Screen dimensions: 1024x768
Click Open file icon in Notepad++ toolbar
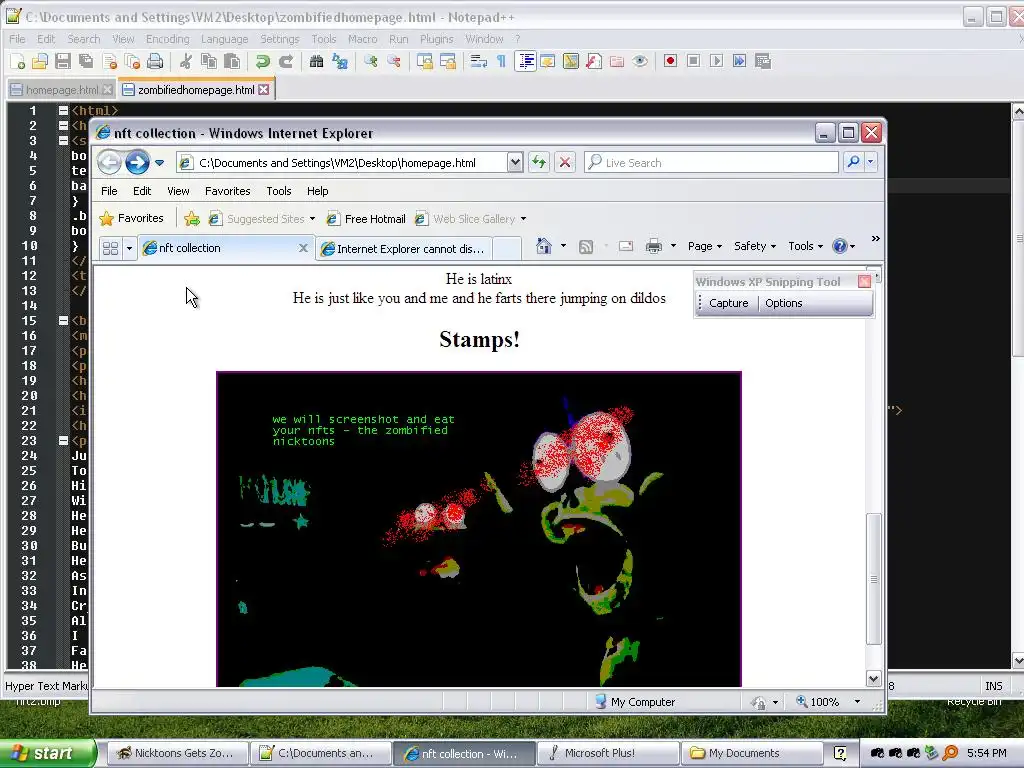pyautogui.click(x=40, y=61)
